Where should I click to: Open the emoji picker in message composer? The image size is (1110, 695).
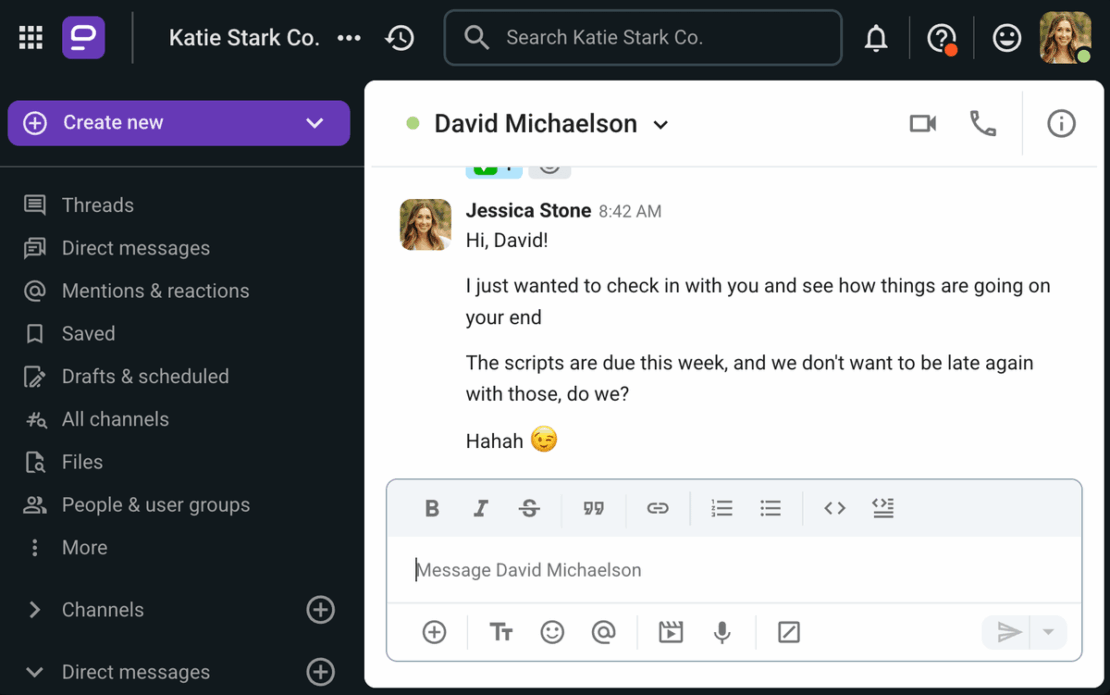552,631
